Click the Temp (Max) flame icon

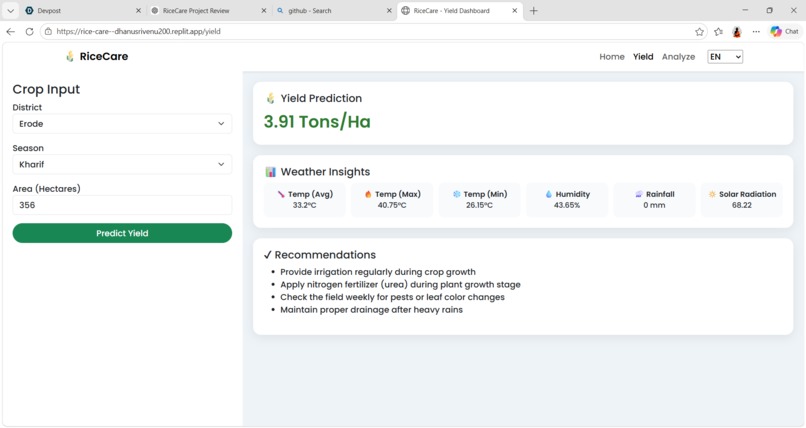(368, 194)
